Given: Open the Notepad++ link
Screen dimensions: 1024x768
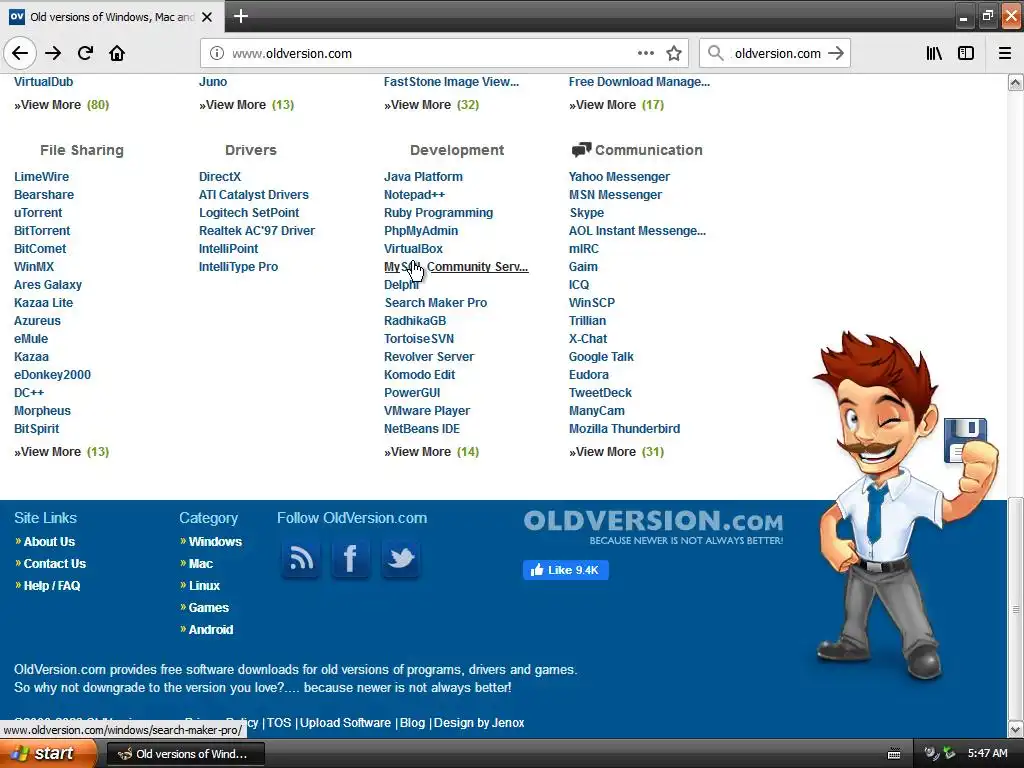Looking at the screenshot, I should 414,195.
